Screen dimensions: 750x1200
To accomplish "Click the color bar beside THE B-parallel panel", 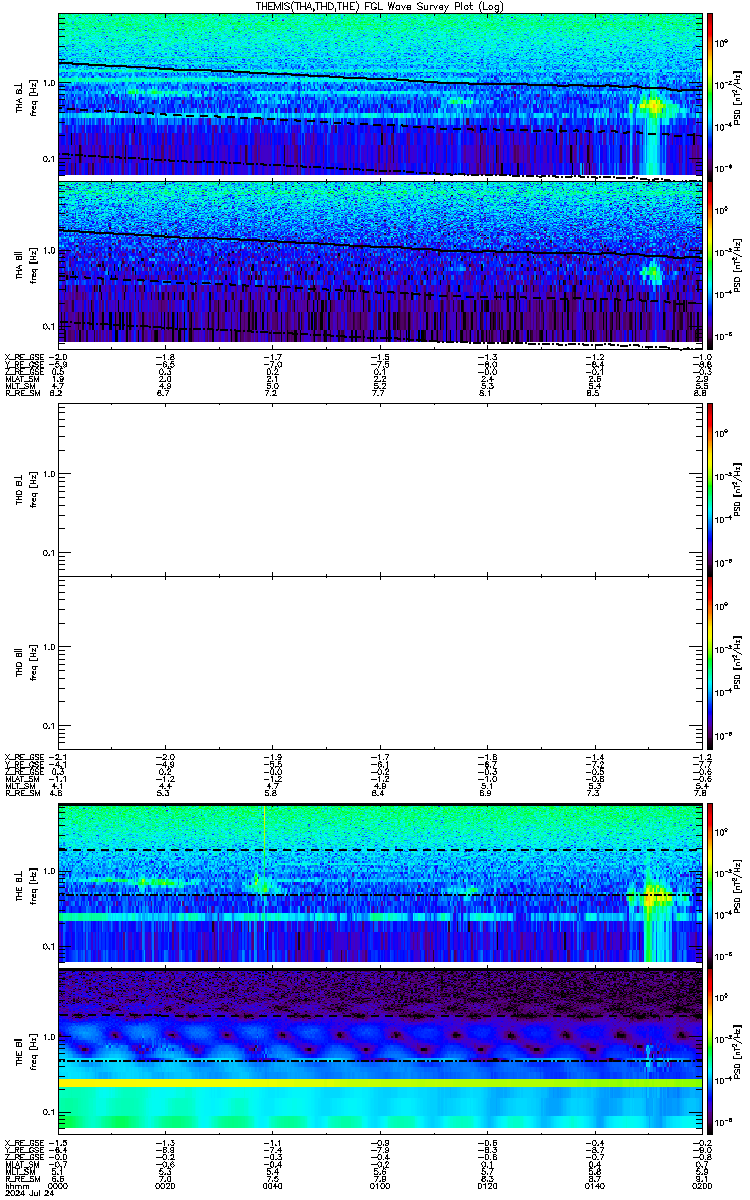I will pos(710,1050).
